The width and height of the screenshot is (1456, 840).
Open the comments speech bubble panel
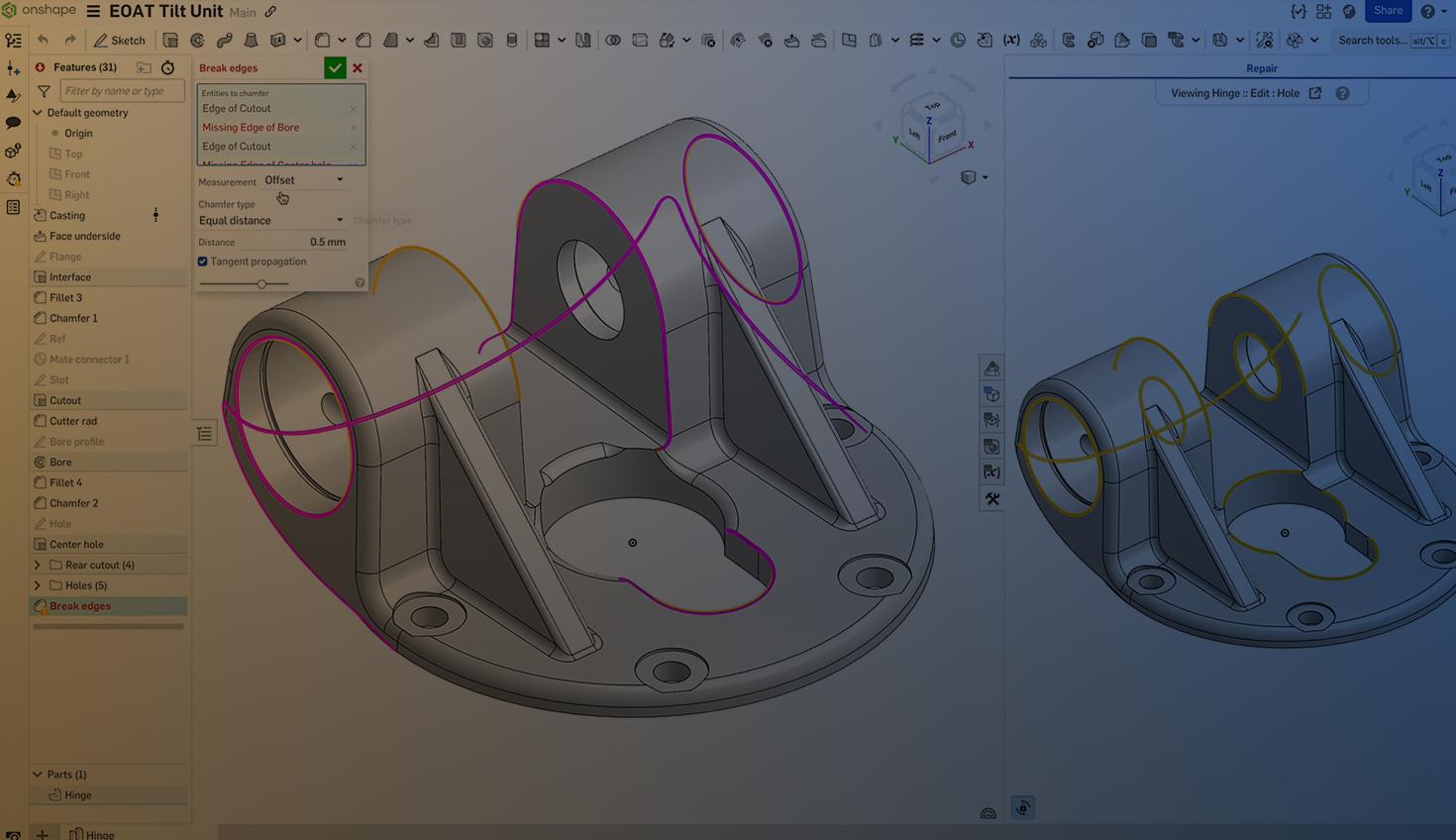coord(13,123)
